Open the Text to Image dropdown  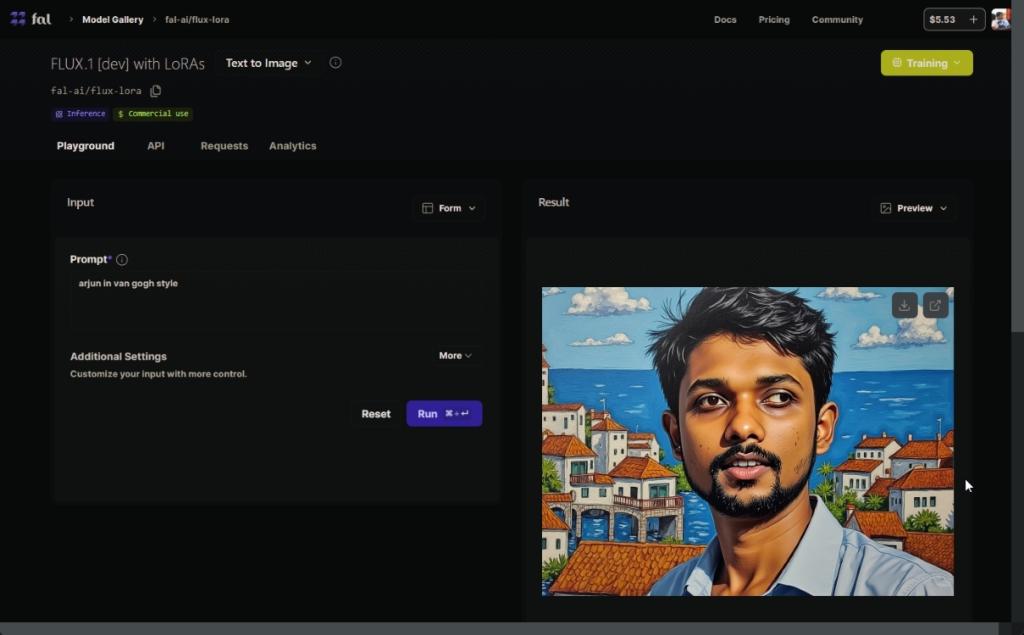point(268,63)
